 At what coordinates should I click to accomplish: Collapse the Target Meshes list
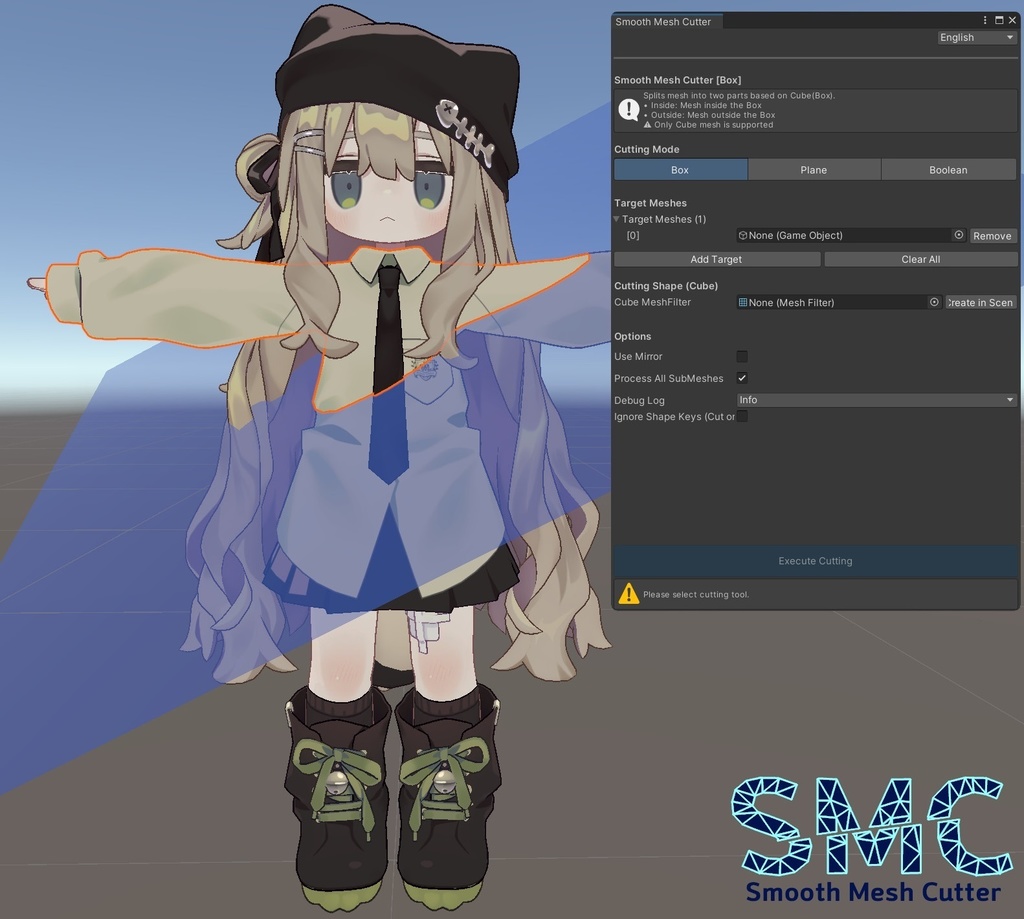tap(617, 219)
